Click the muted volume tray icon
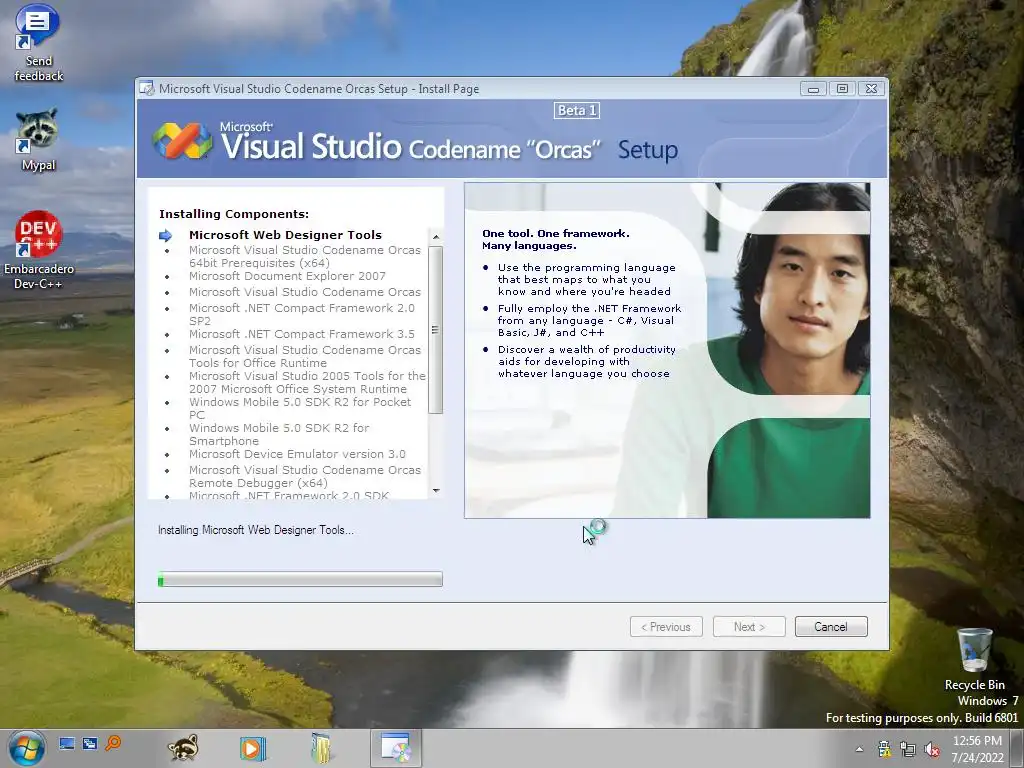Screen dimensions: 1024x768 pos(932,749)
